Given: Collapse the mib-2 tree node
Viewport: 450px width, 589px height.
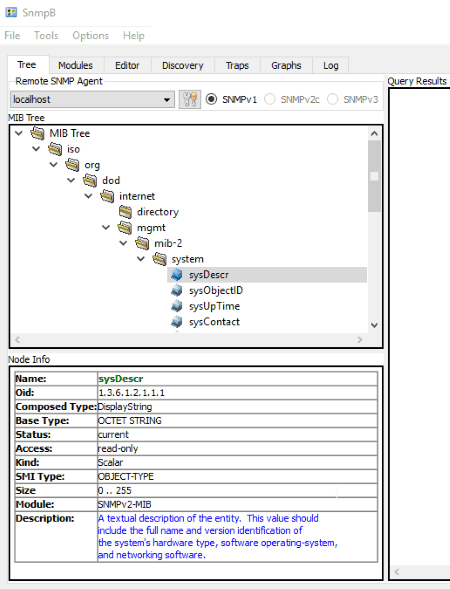Looking at the screenshot, I should click(x=124, y=243).
